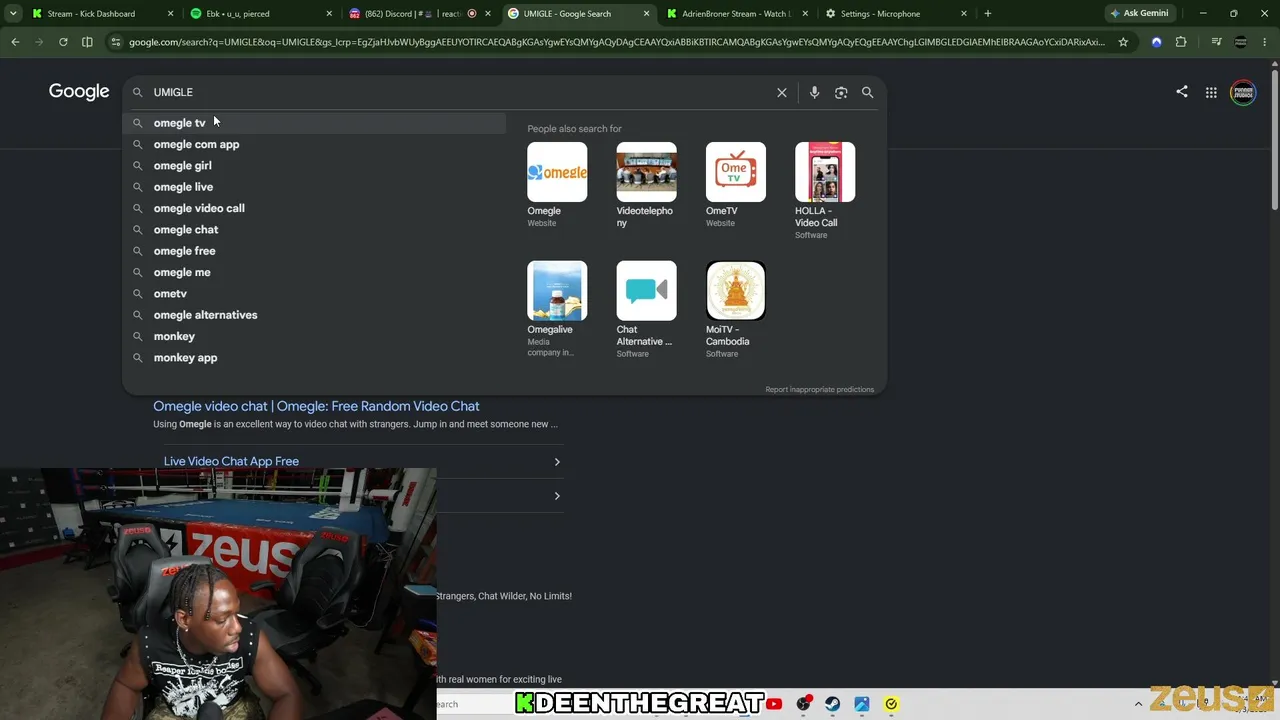Pick the 'omegle chat' suggestion
Screen dimensions: 1280x720
point(314,230)
